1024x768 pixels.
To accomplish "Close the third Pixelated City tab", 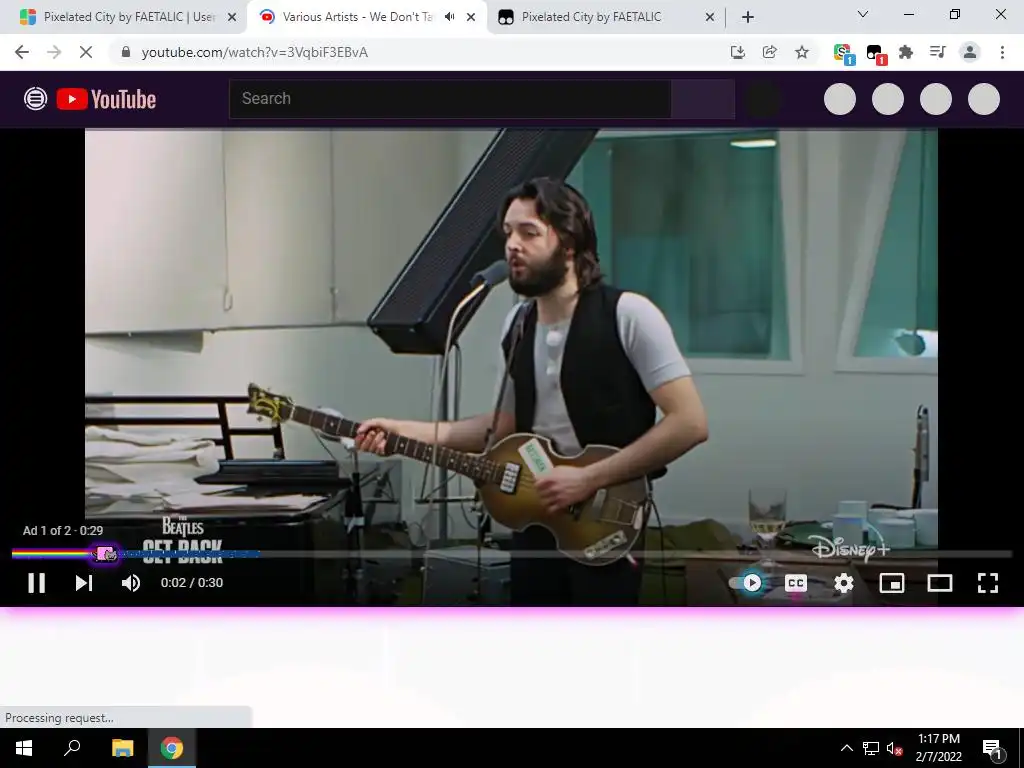I will pos(710,17).
